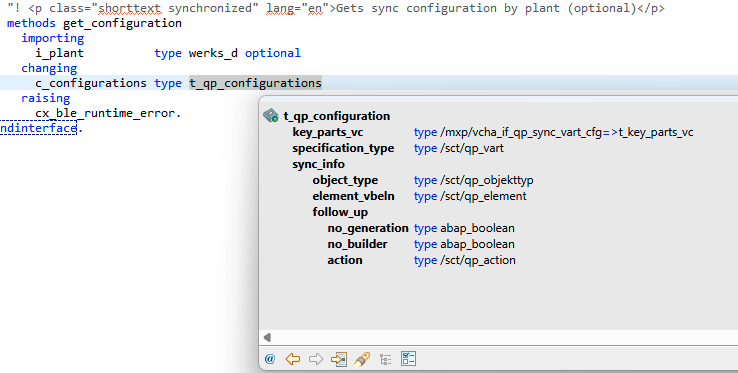
Task: Click the orange pen icon in the popup toolbar
Action: click(361, 359)
